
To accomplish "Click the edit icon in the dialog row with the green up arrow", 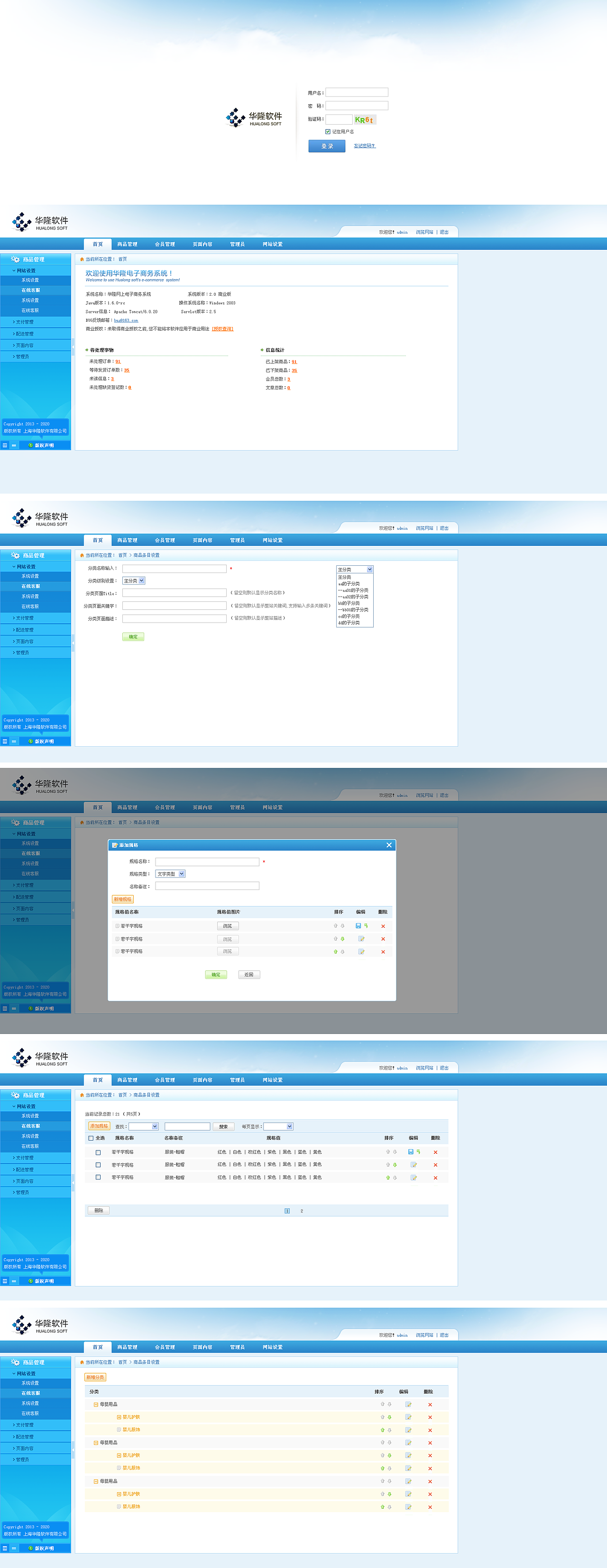I will tap(361, 952).
